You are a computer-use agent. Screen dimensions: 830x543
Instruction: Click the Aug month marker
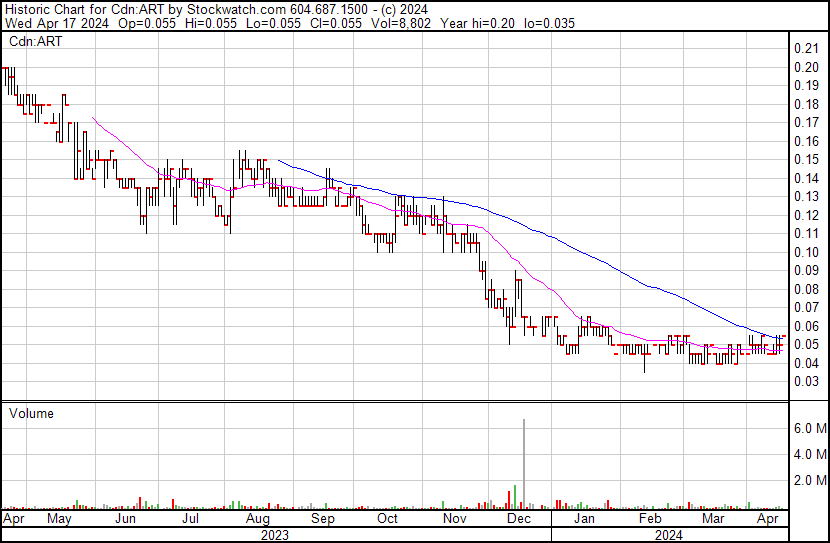click(x=257, y=519)
